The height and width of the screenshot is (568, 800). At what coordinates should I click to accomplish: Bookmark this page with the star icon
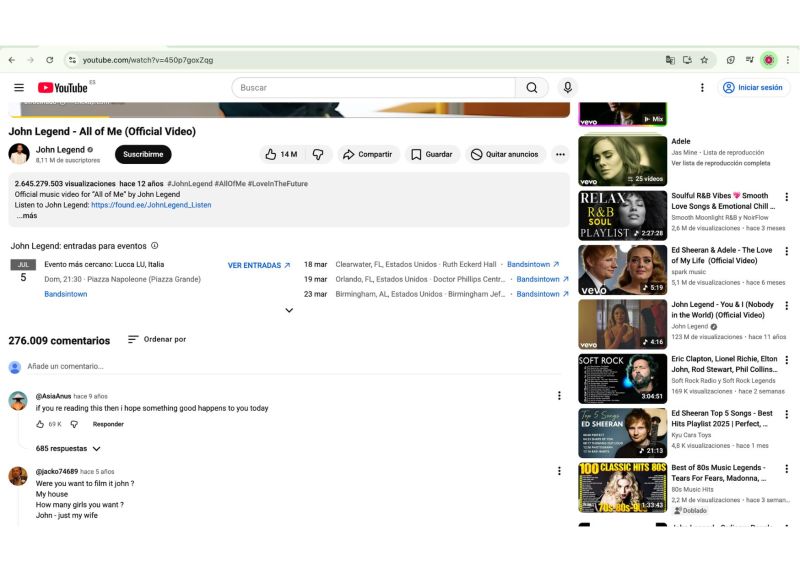tap(704, 60)
